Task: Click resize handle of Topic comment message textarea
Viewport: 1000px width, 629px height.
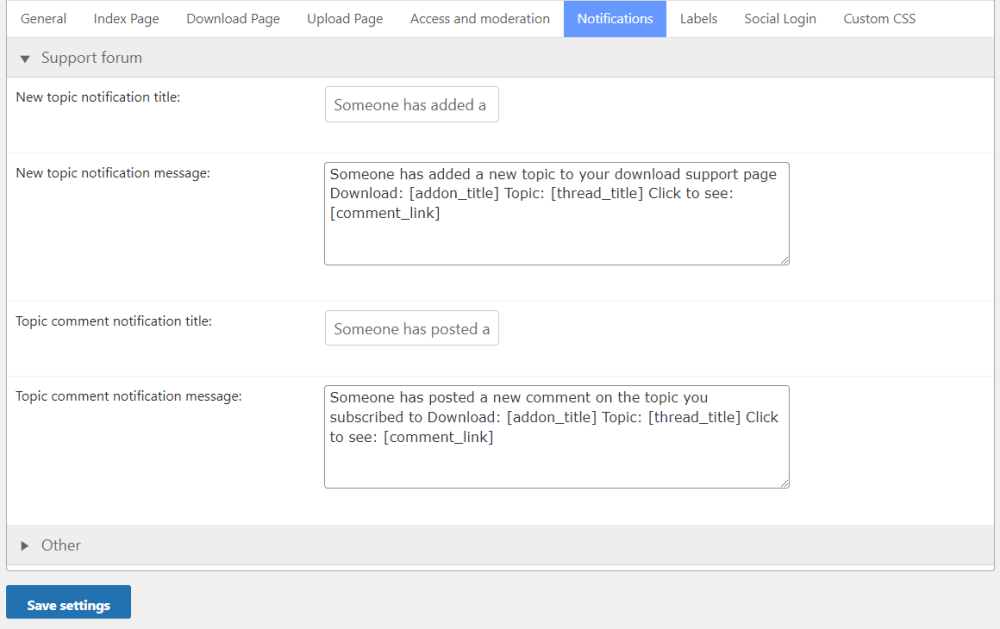Action: click(784, 483)
